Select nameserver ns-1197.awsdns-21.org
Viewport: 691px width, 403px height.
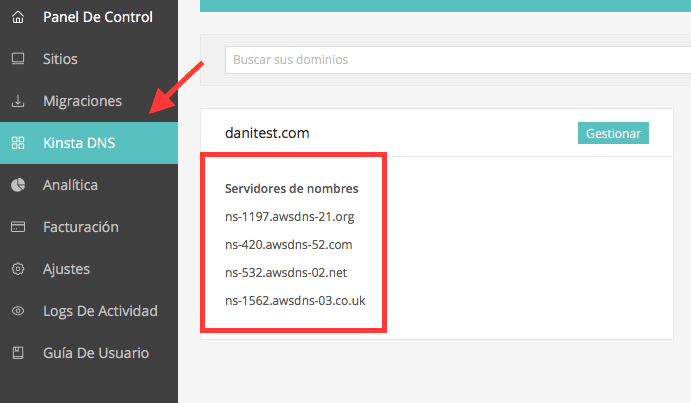tap(290, 216)
